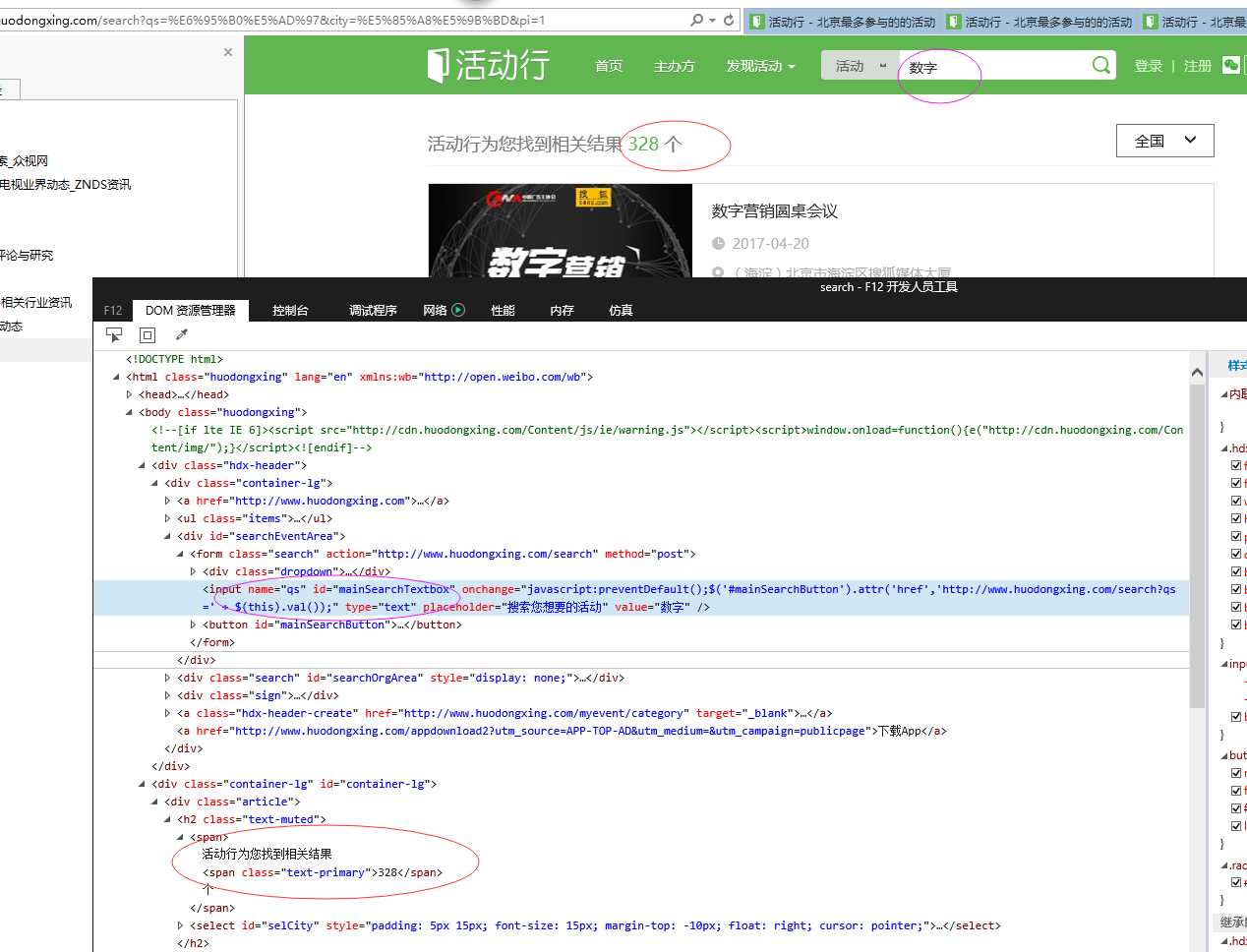Open the 主办方 navigation link
The image size is (1247, 952).
674,66
